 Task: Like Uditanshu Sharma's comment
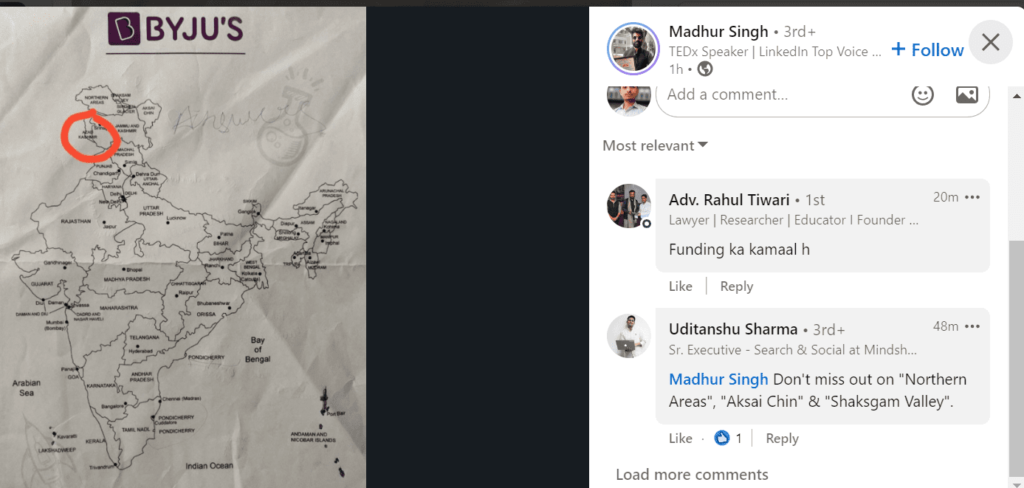680,438
